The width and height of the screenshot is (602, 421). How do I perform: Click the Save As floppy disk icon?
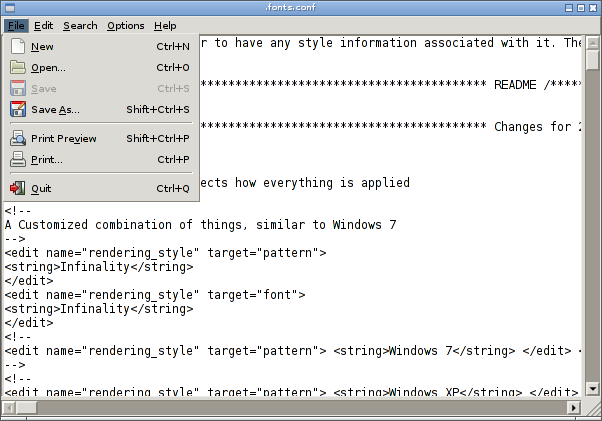click(18, 109)
